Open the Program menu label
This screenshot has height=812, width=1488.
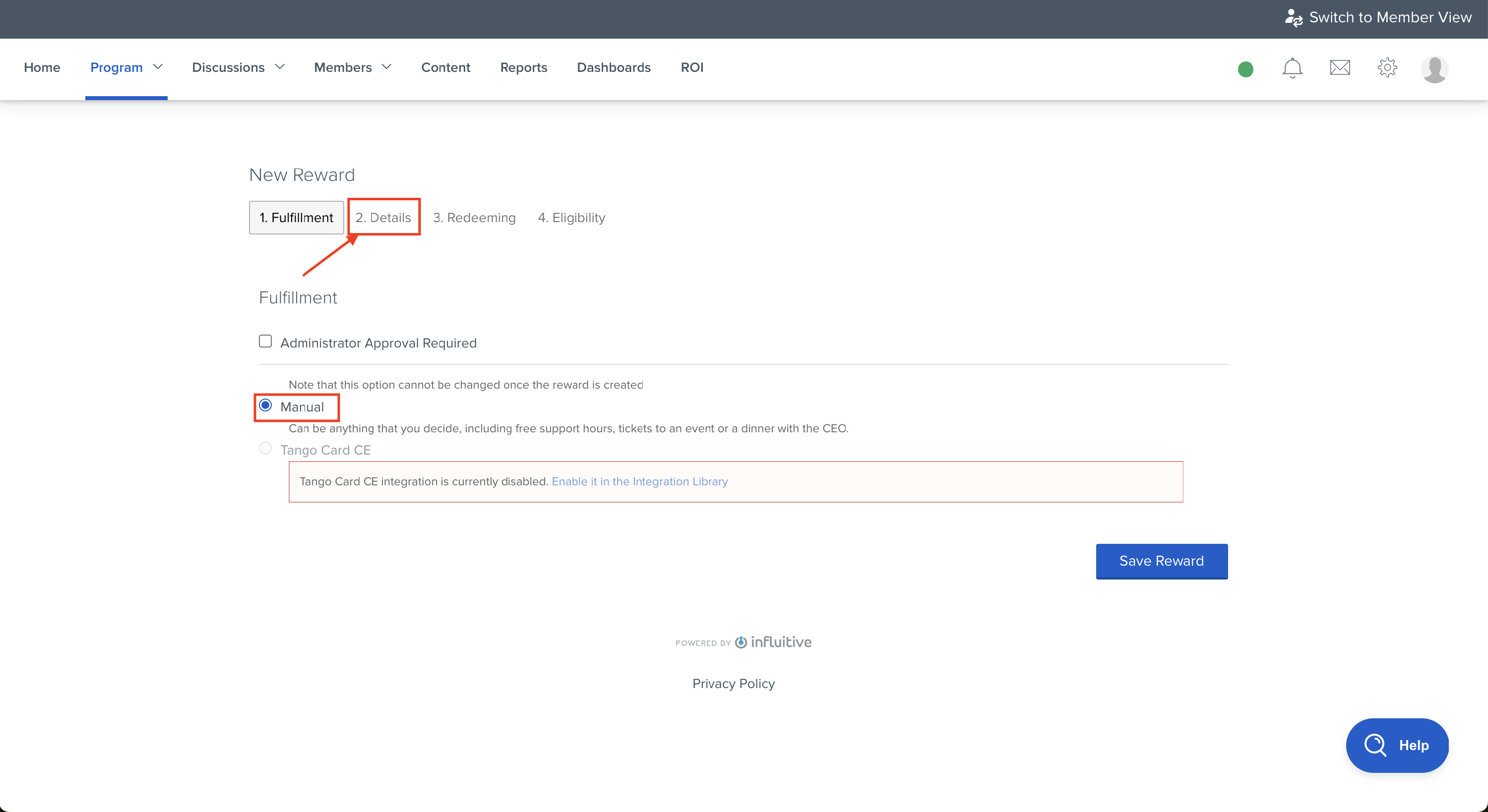click(x=116, y=67)
